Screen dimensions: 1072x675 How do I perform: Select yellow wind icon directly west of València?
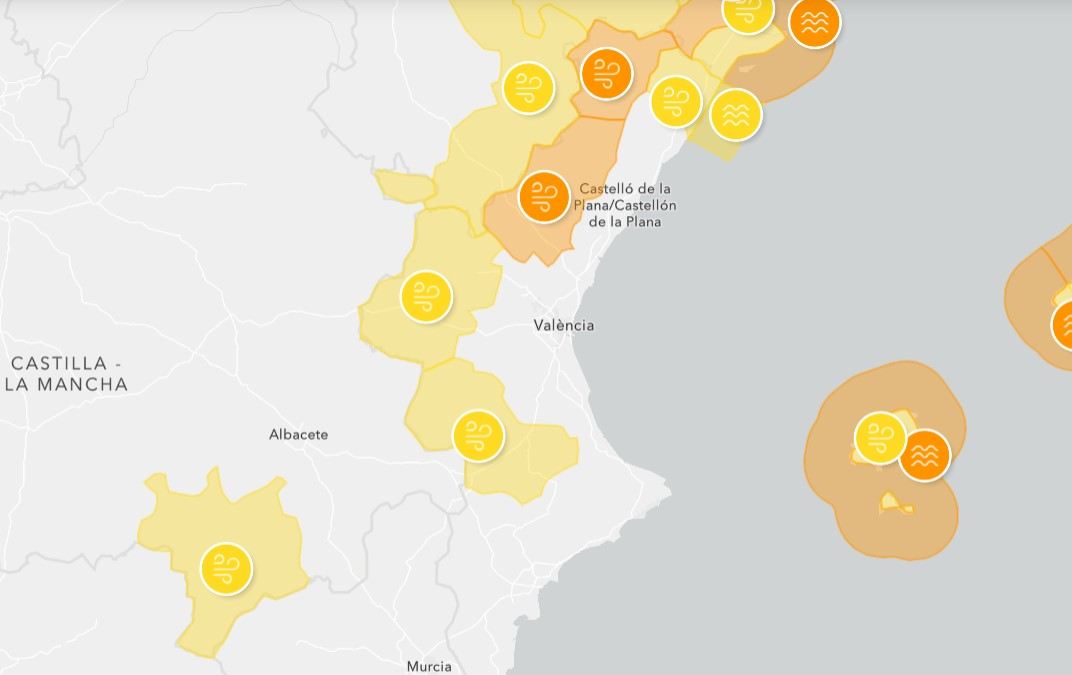pyautogui.click(x=426, y=296)
